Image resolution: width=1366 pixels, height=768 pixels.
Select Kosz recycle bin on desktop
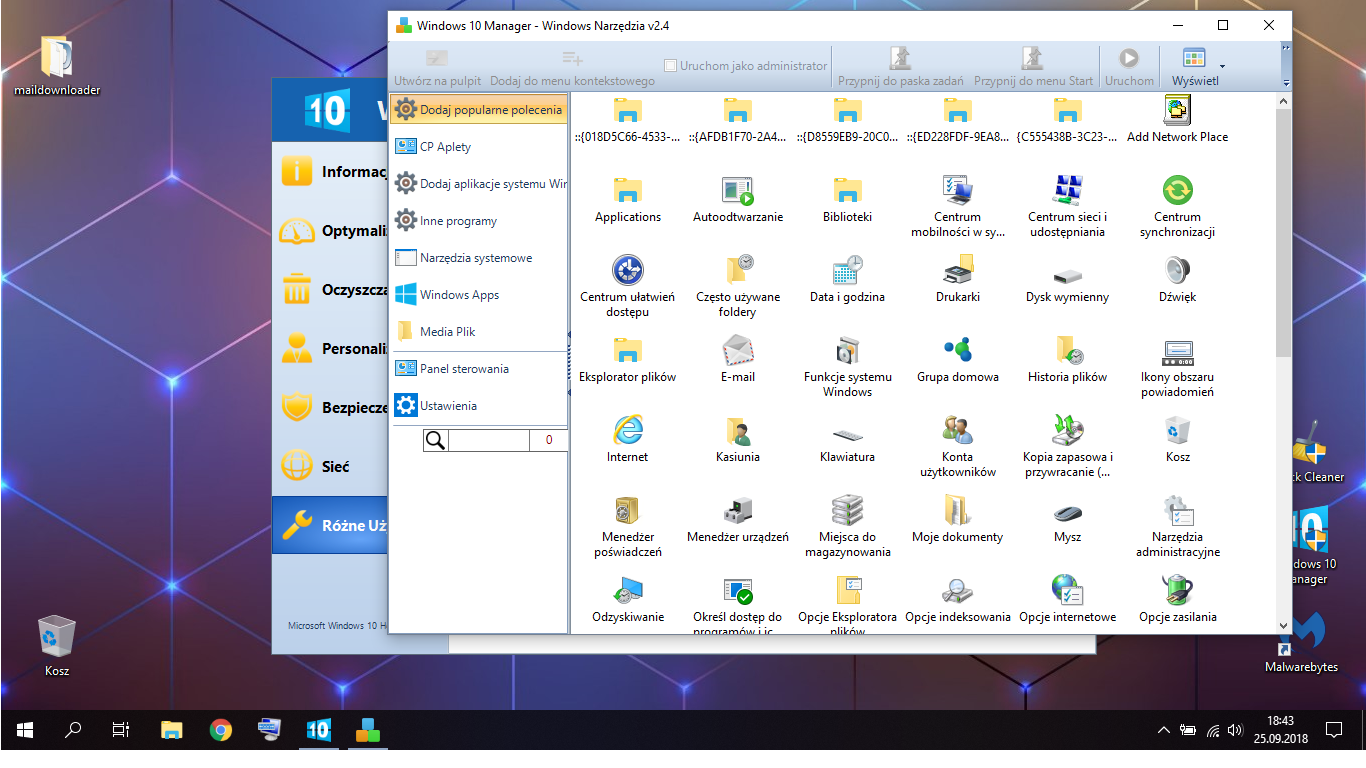(x=57, y=646)
